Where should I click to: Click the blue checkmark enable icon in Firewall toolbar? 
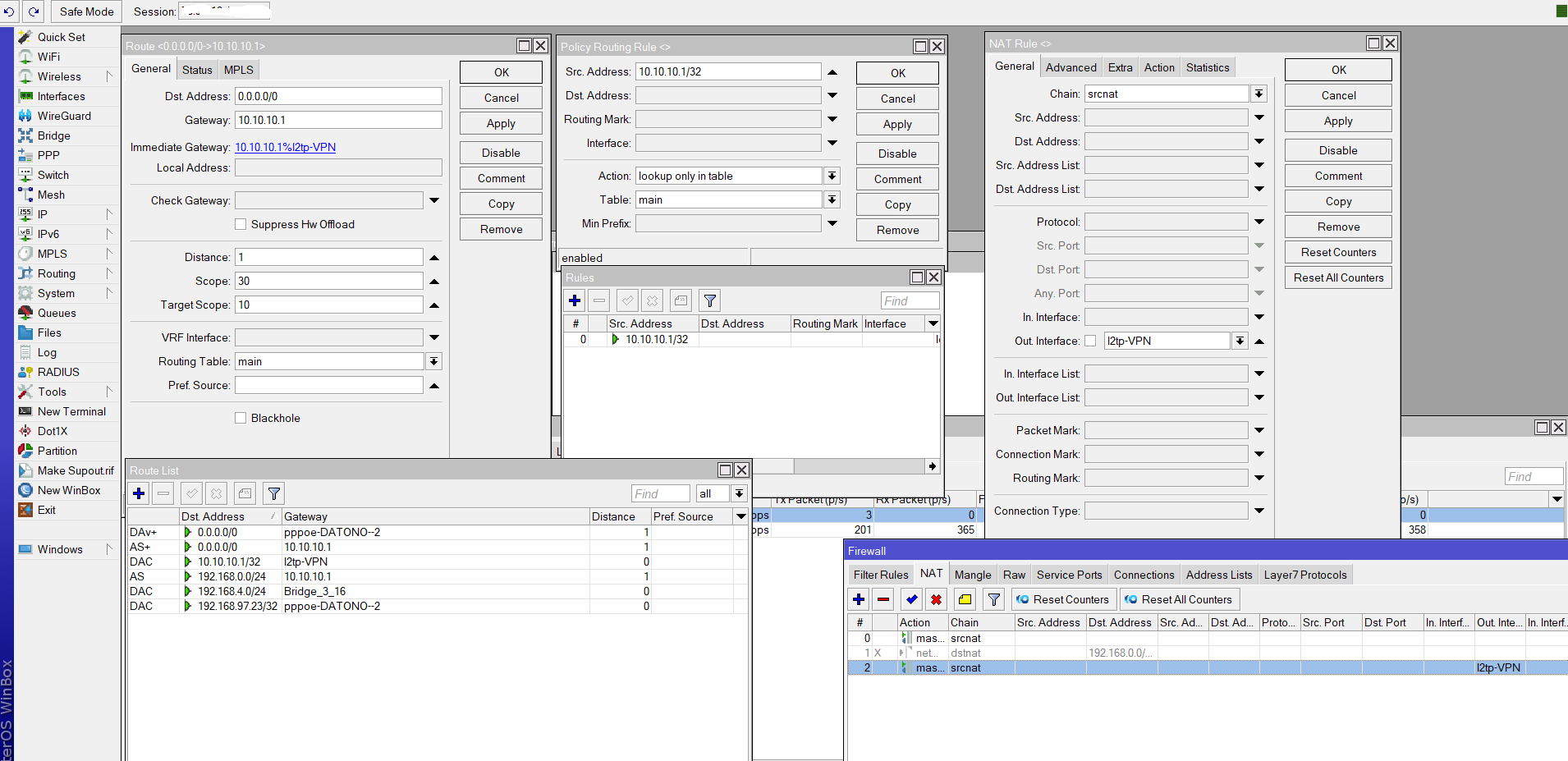pyautogui.click(x=911, y=599)
